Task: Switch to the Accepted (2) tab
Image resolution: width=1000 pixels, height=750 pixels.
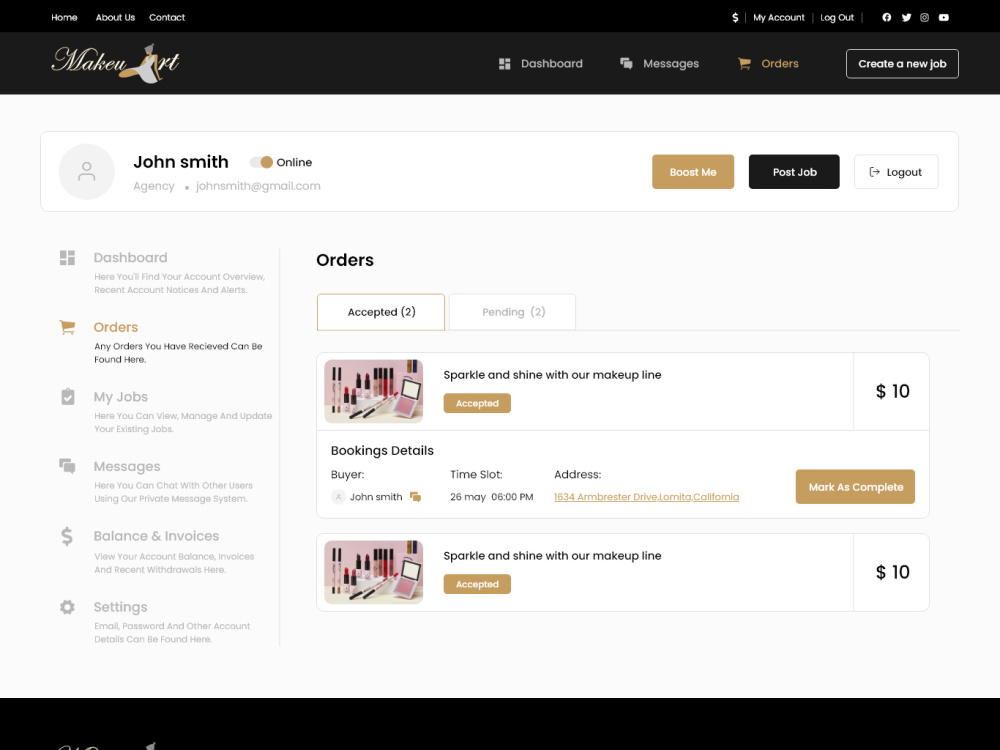Action: (381, 312)
